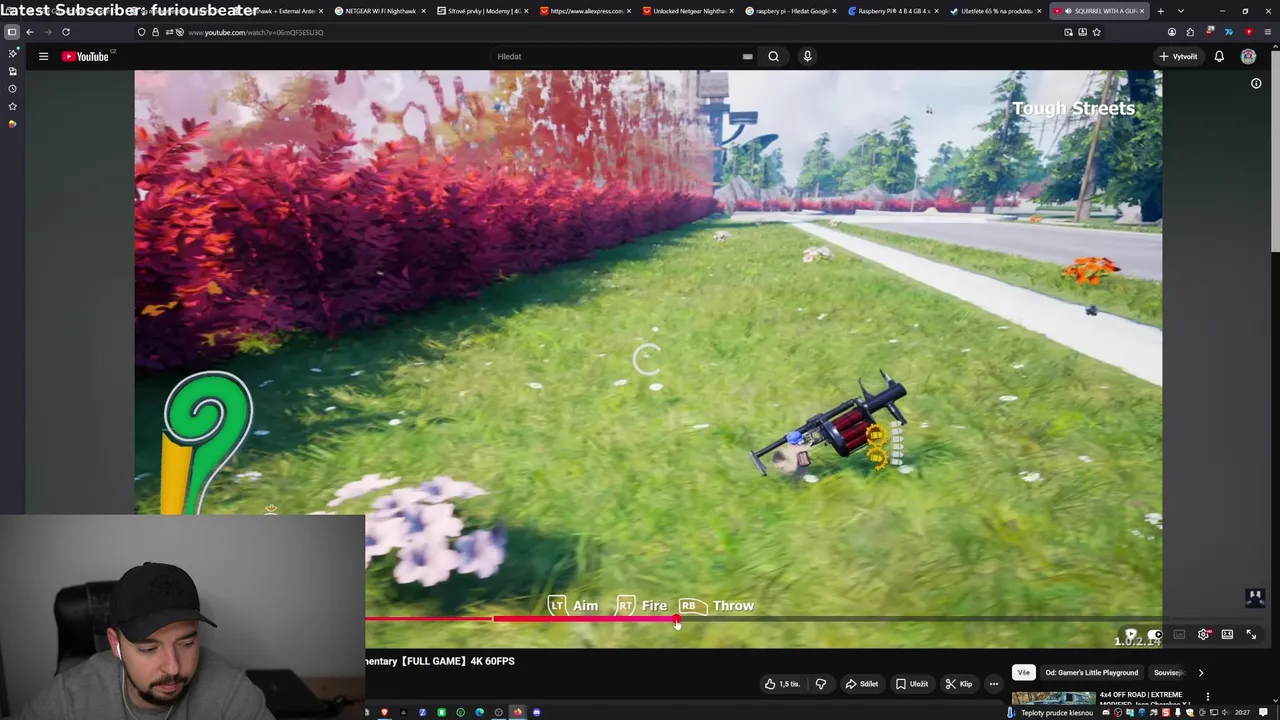
Task: Open the notifications bell
Action: click(x=1219, y=56)
